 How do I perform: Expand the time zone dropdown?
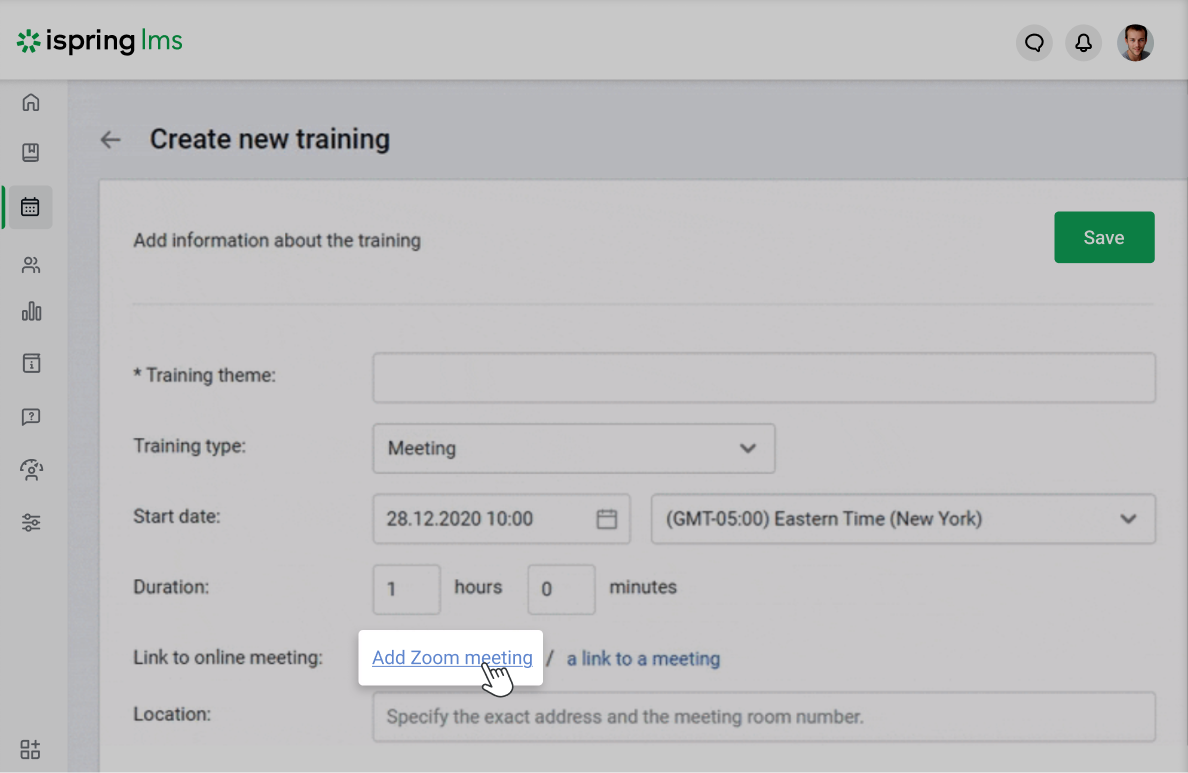click(1129, 519)
